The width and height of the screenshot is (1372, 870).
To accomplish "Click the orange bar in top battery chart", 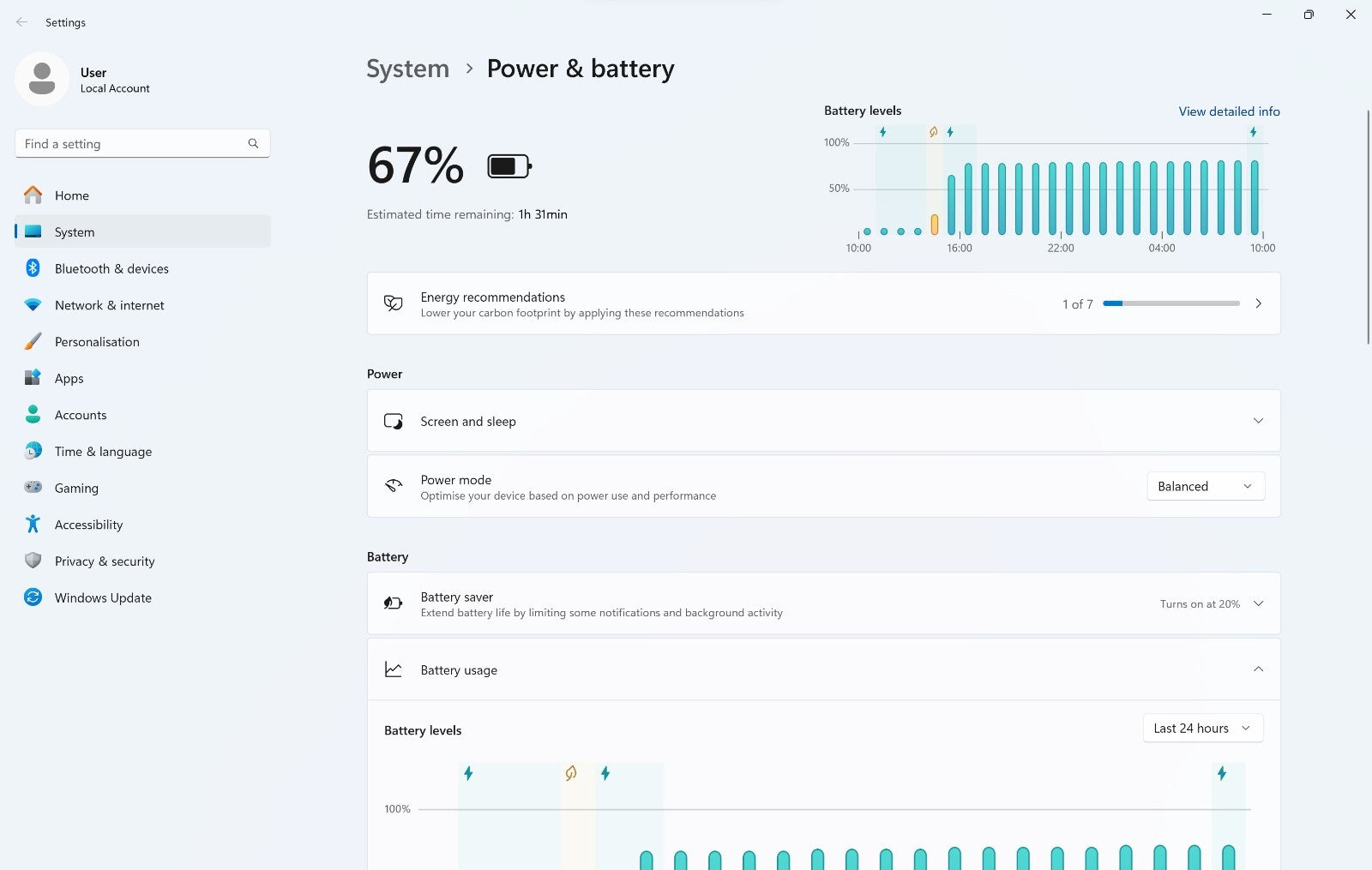I will 934,225.
